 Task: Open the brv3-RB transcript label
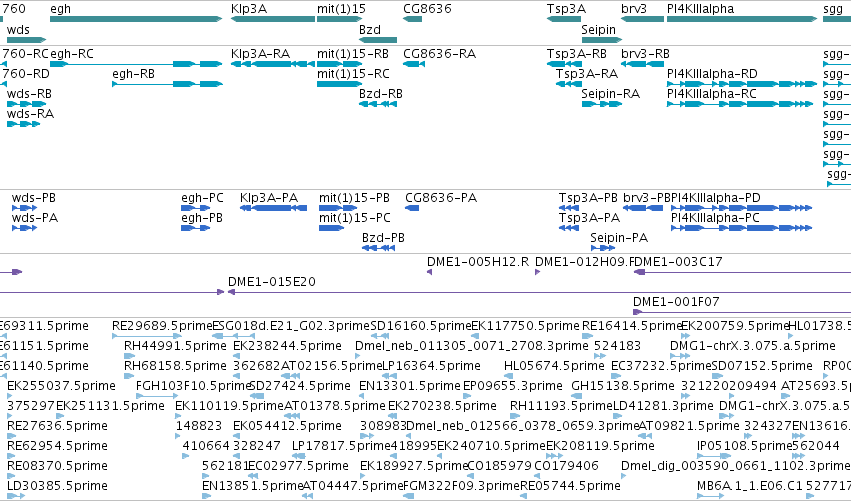point(645,54)
